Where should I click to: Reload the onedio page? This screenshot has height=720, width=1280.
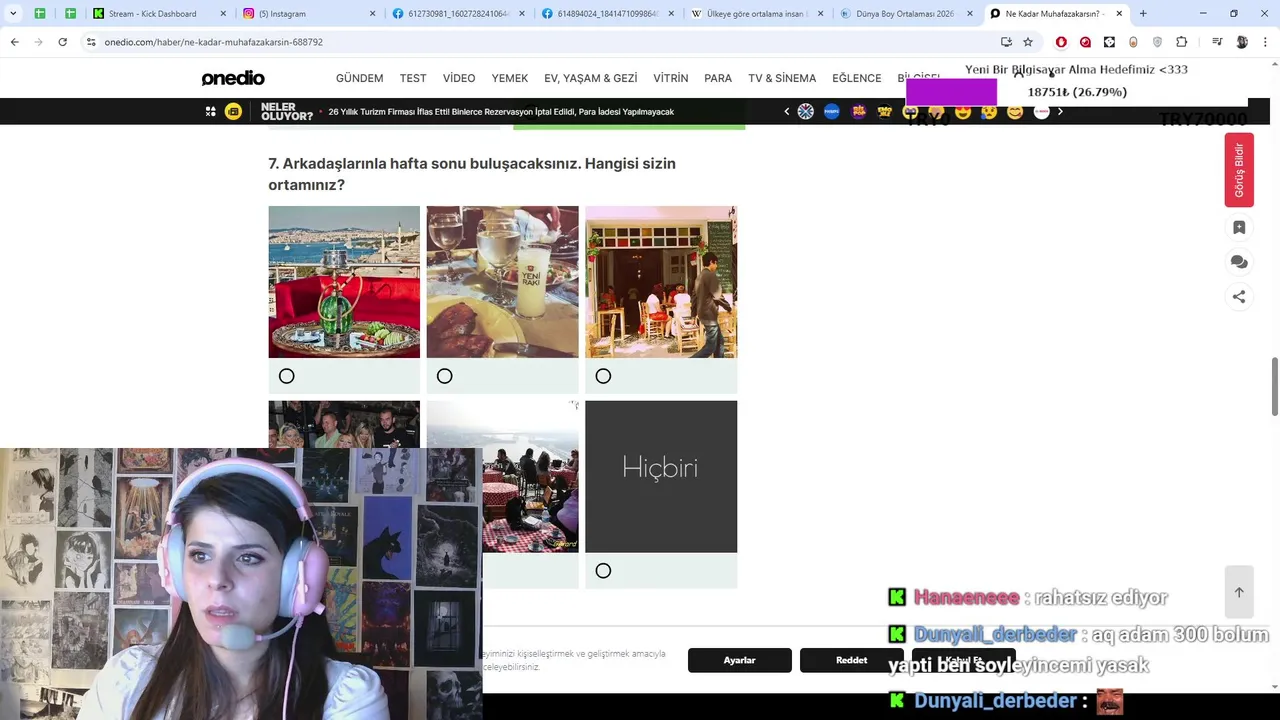tap(62, 42)
